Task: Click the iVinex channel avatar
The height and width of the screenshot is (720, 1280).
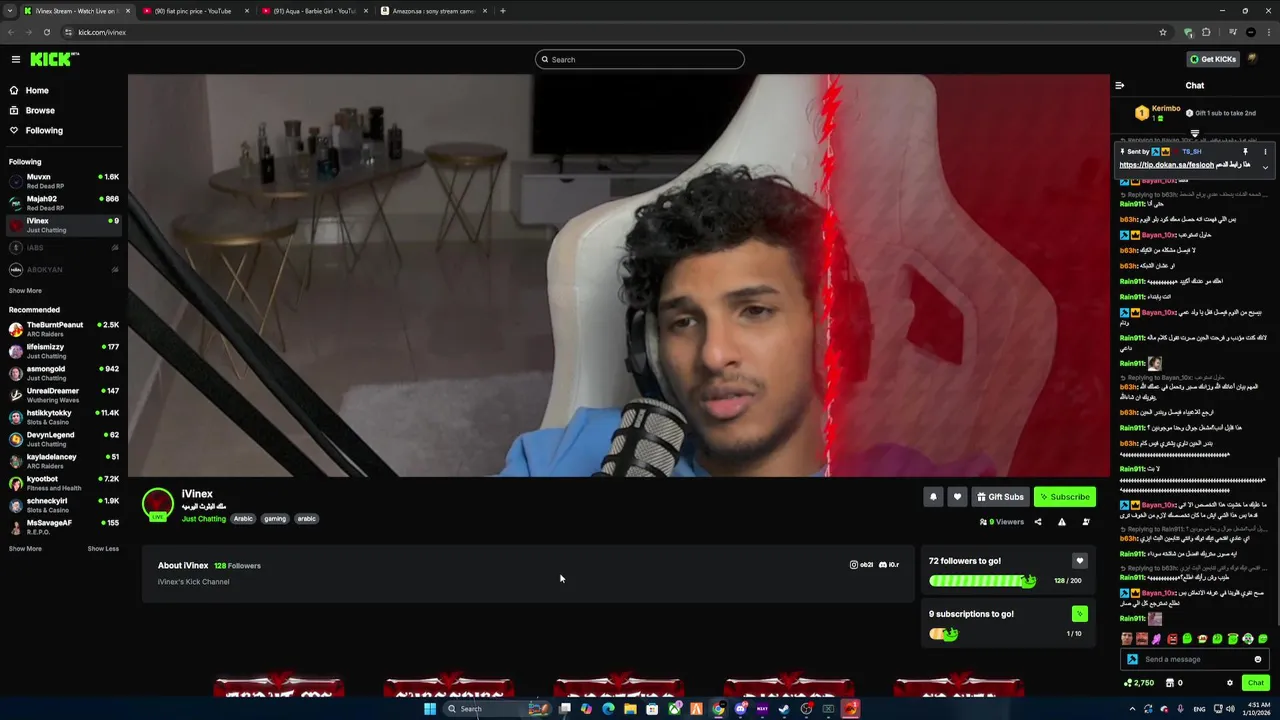Action: tap(157, 504)
